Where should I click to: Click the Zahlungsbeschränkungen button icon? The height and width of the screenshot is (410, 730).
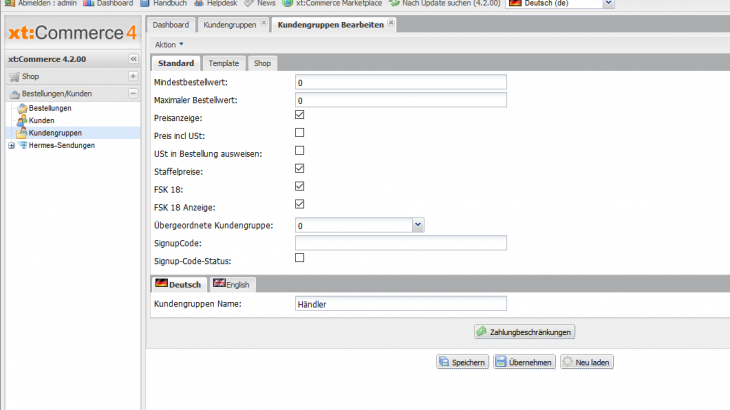[482, 331]
